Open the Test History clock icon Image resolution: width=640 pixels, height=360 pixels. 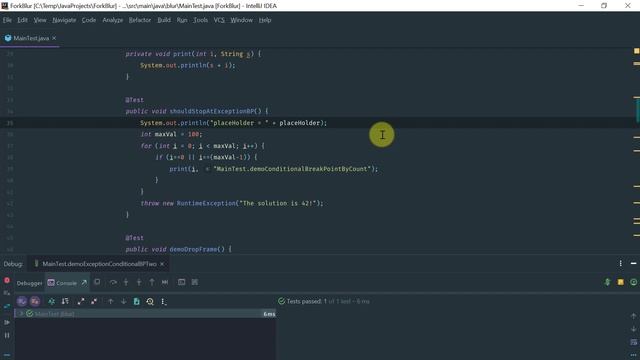(x=150, y=301)
